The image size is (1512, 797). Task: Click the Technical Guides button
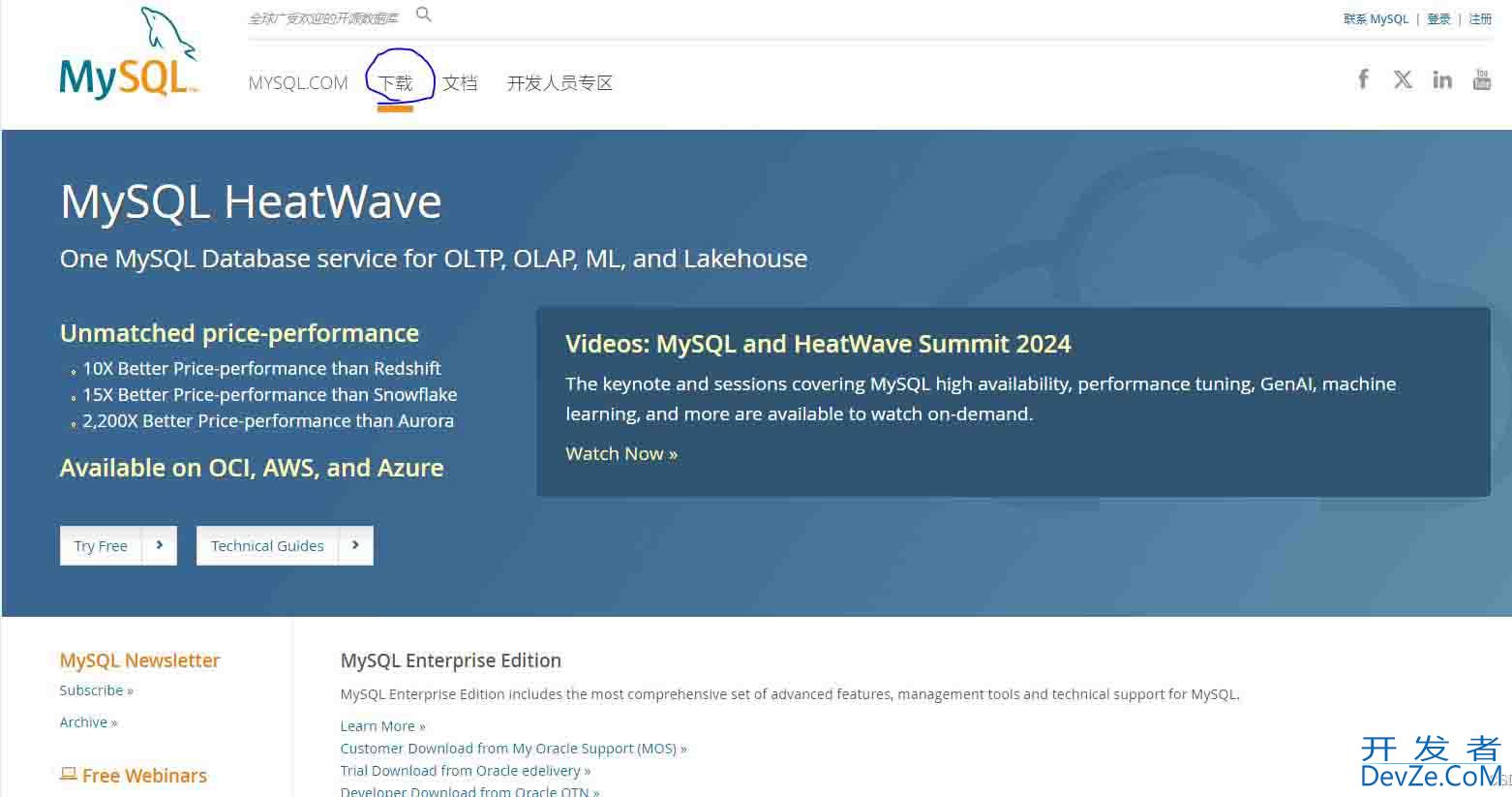(x=285, y=545)
